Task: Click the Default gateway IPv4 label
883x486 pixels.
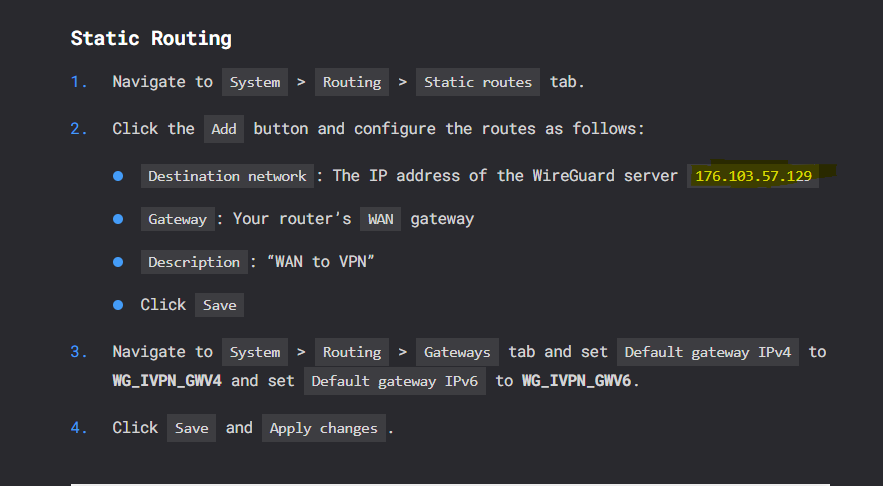Action: [x=708, y=353]
